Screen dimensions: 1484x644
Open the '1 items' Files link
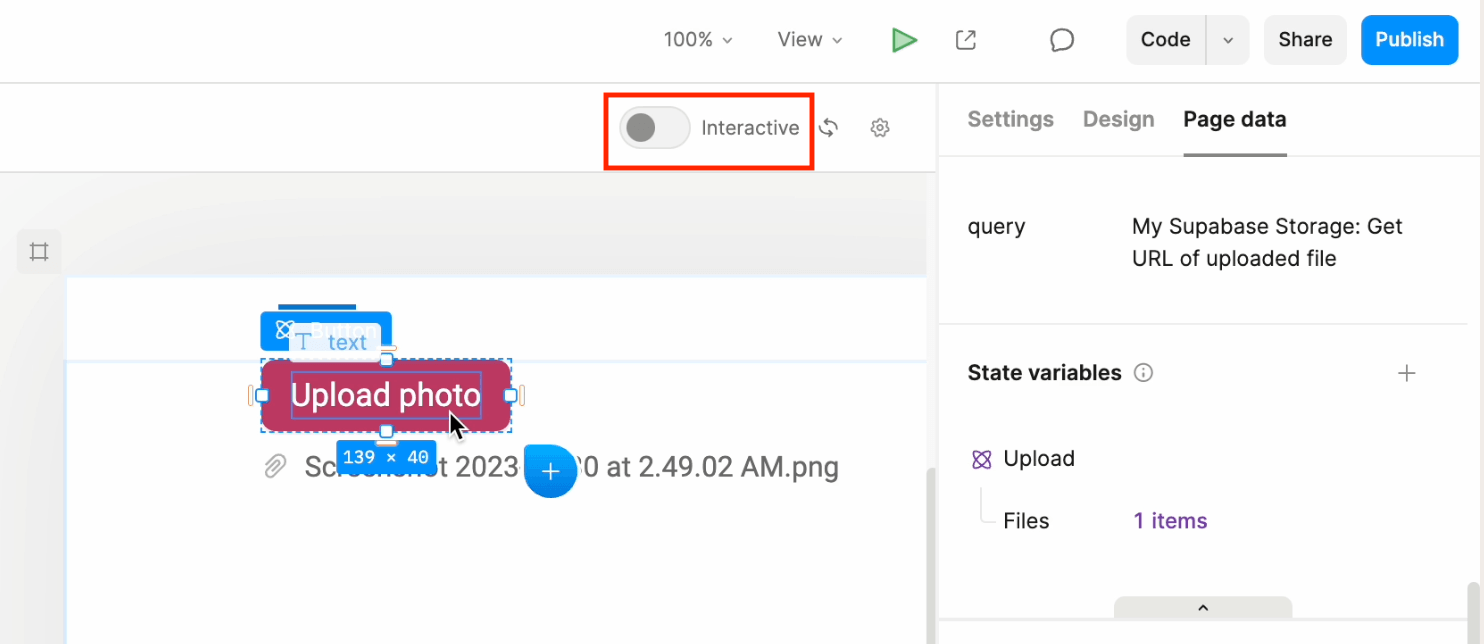[1169, 520]
